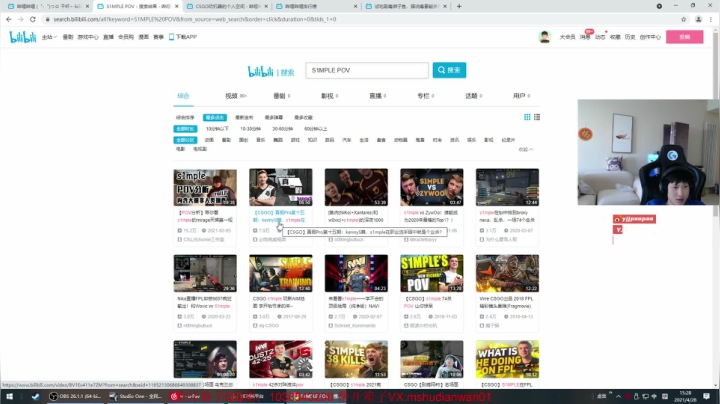The width and height of the screenshot is (720, 404).
Task: Open Windows Start menu
Action: 9,396
